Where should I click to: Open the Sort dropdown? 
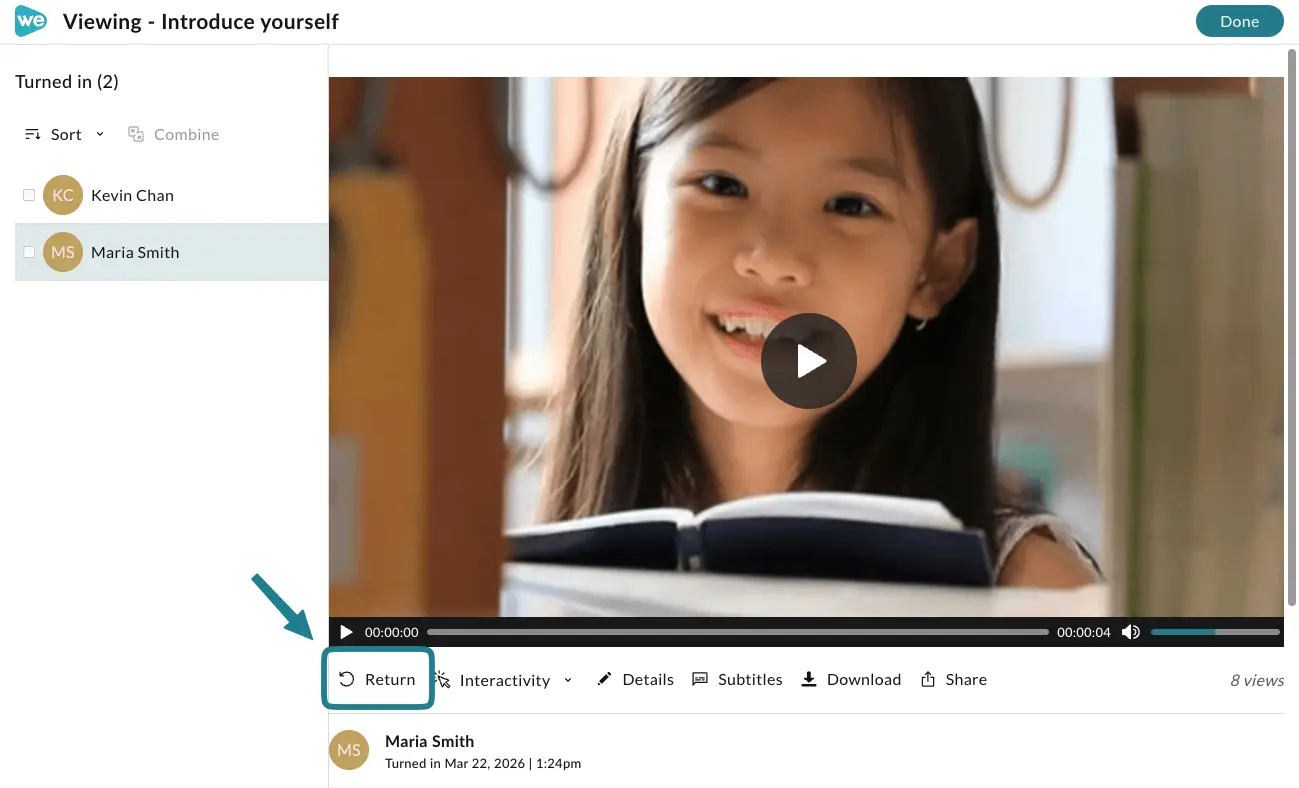(x=65, y=134)
